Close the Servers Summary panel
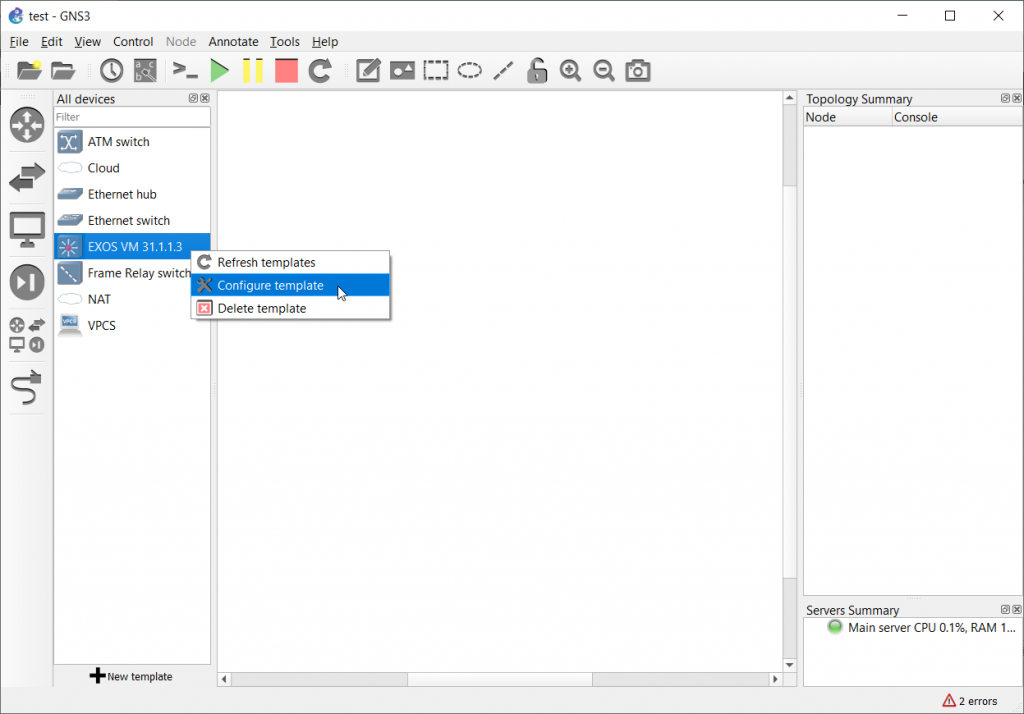This screenshot has width=1024, height=714. 1017,609
